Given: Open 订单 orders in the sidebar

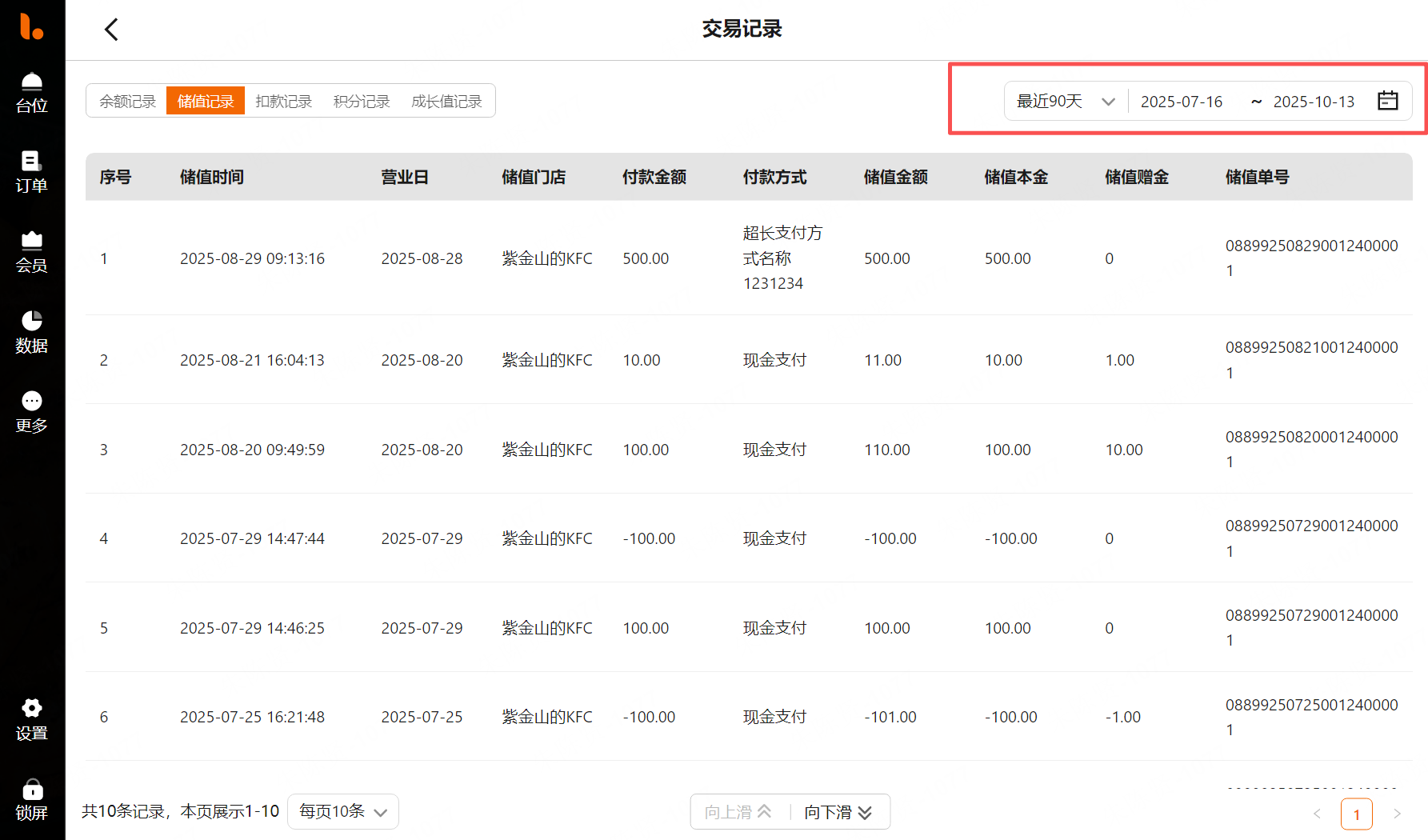Looking at the screenshot, I should (x=32, y=172).
